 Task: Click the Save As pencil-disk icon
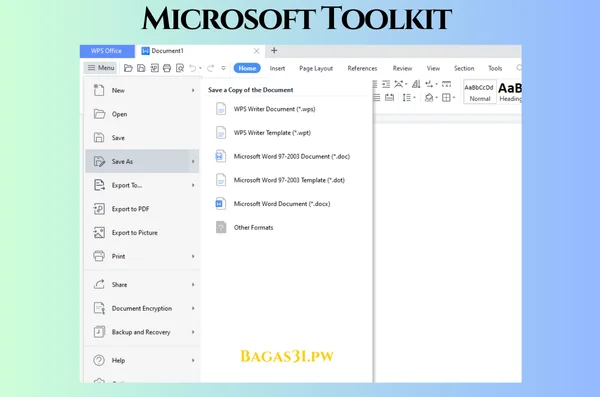click(x=99, y=161)
